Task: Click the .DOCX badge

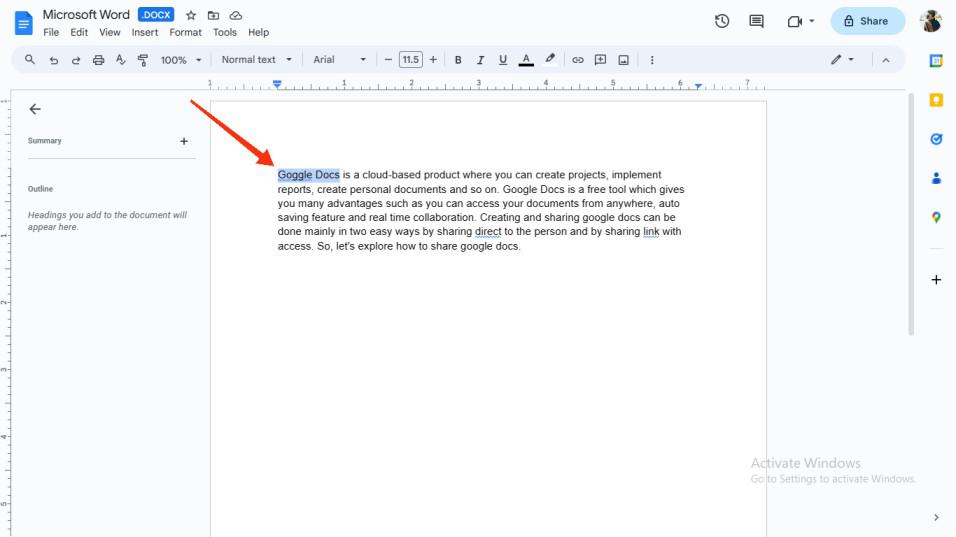Action: click(x=156, y=15)
